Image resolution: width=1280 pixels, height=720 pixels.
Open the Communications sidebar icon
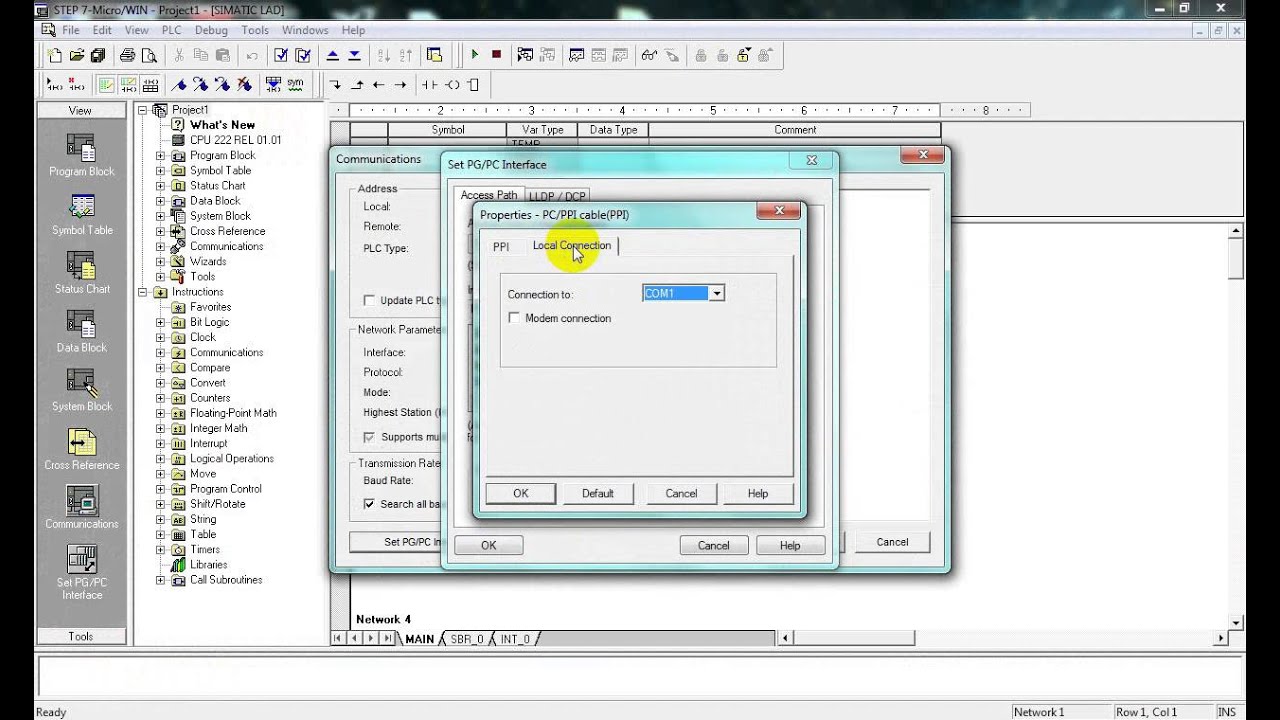82,508
